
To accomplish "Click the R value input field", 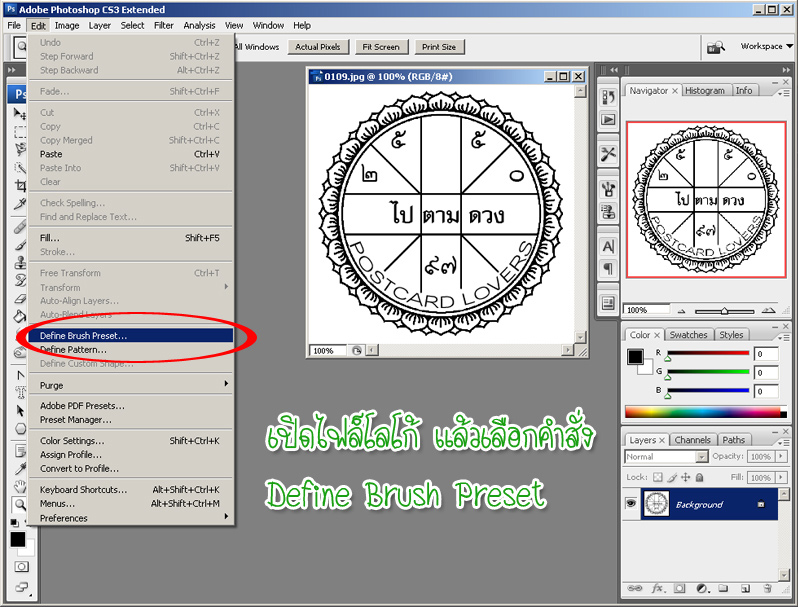I will 766,354.
